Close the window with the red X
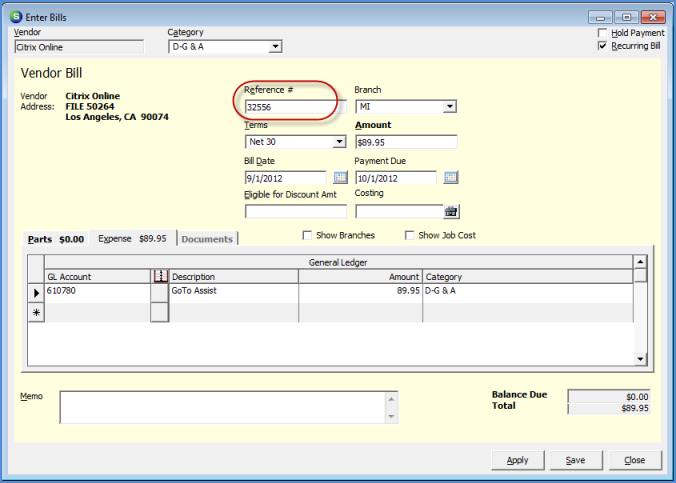The image size is (676, 483). 653,17
